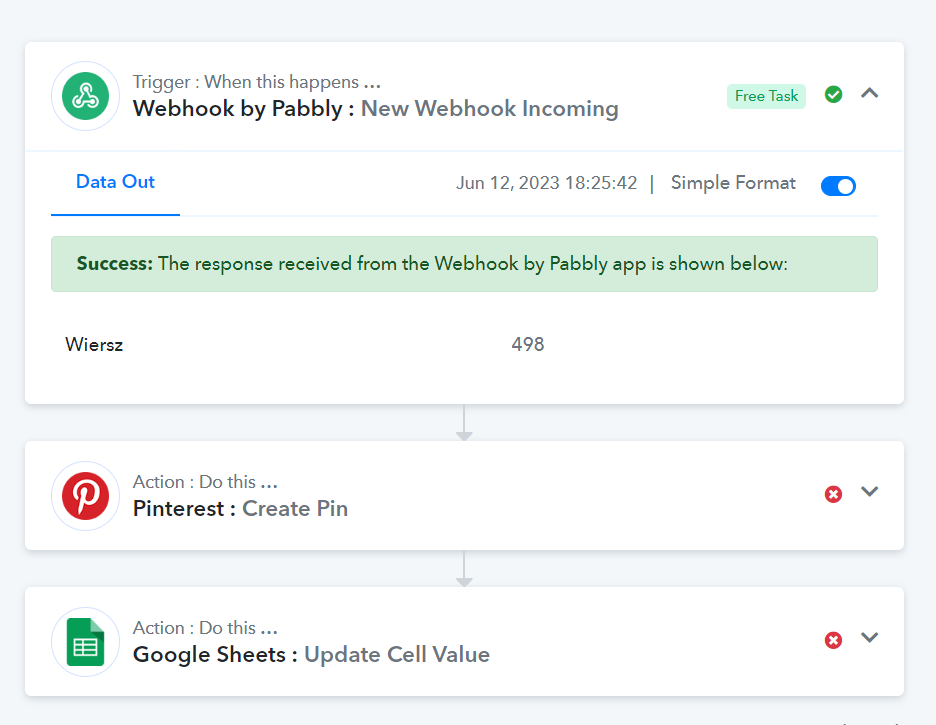
Task: Click the 498 response value
Action: point(528,344)
